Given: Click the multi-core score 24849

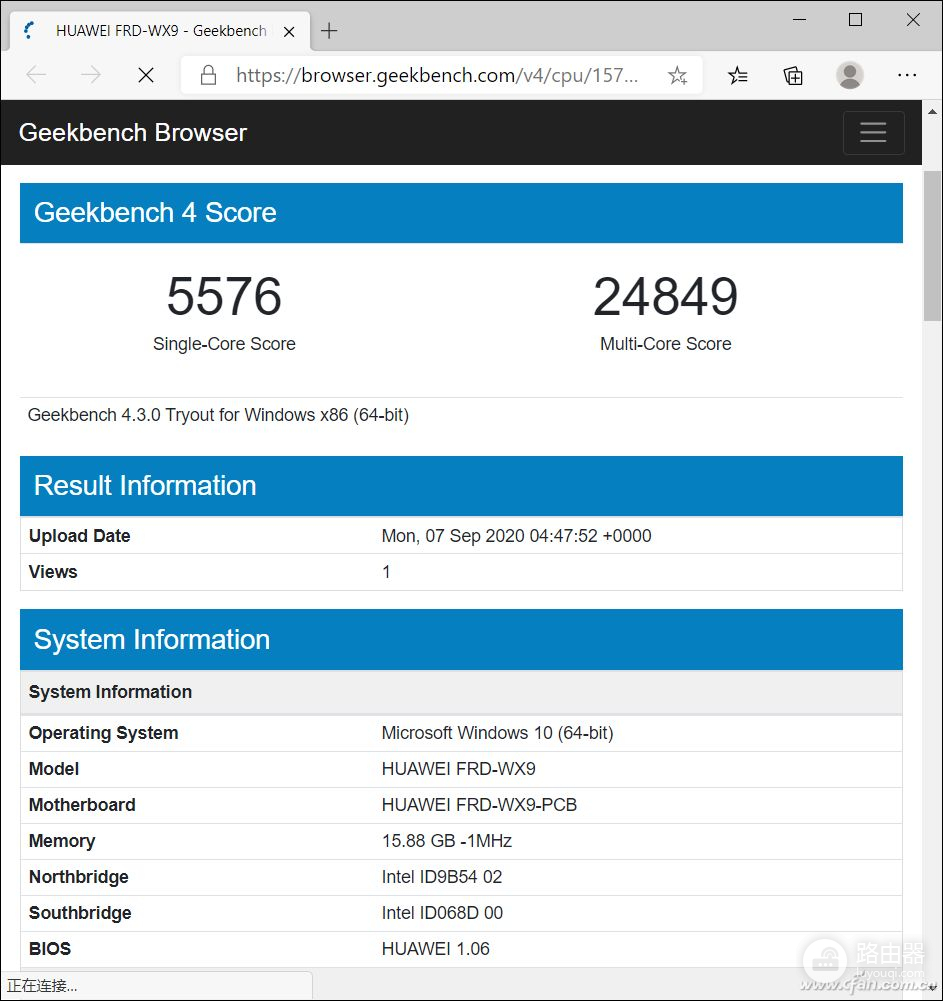Looking at the screenshot, I should (665, 297).
